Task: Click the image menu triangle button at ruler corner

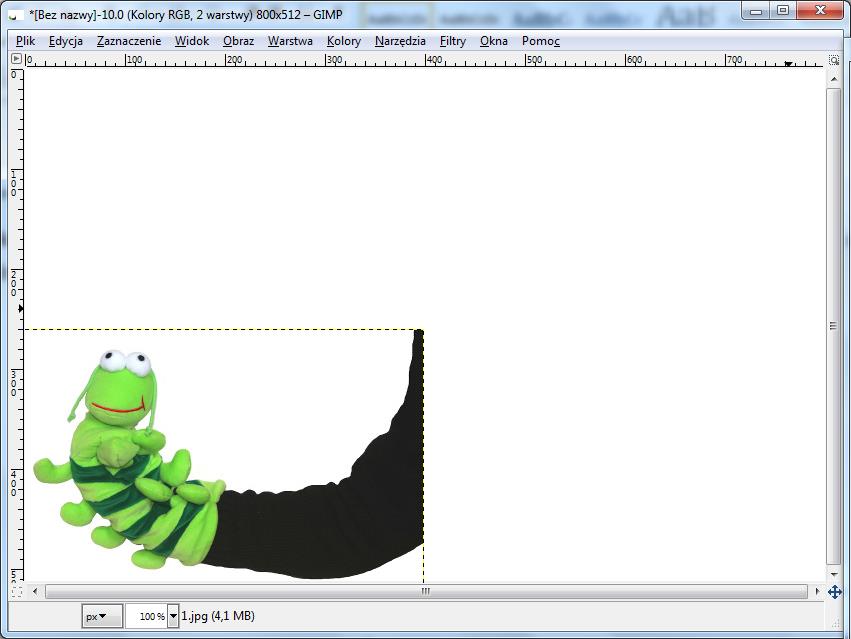Action: click(16, 59)
